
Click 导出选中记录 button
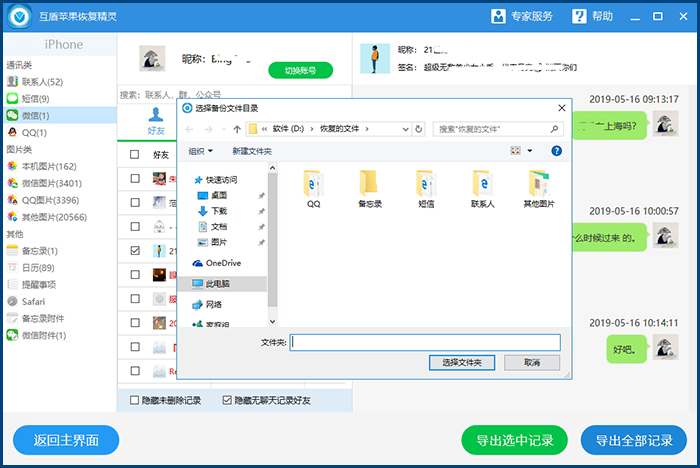(x=514, y=440)
